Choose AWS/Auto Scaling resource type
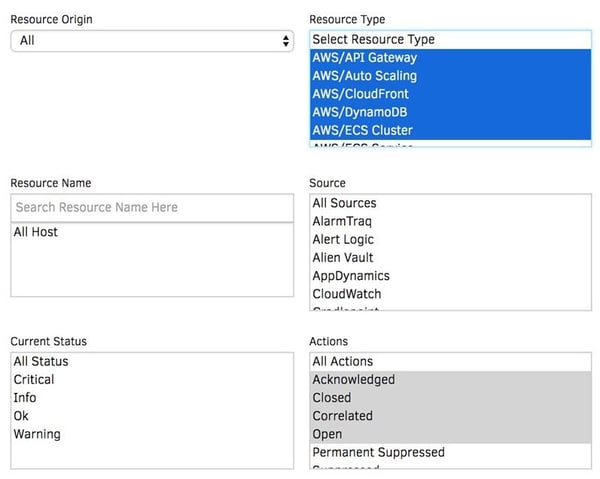 450,76
